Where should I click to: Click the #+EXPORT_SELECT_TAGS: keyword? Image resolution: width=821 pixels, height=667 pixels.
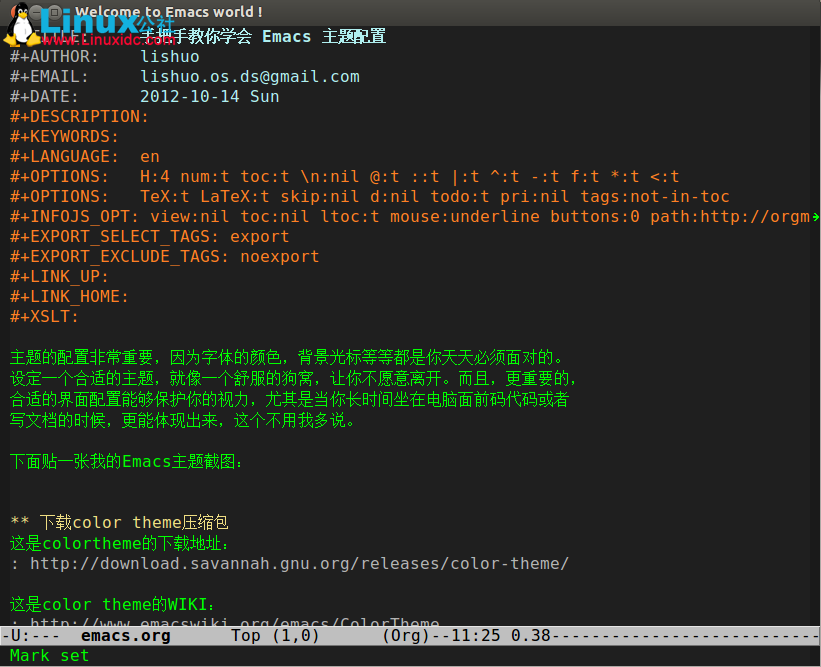tap(114, 237)
